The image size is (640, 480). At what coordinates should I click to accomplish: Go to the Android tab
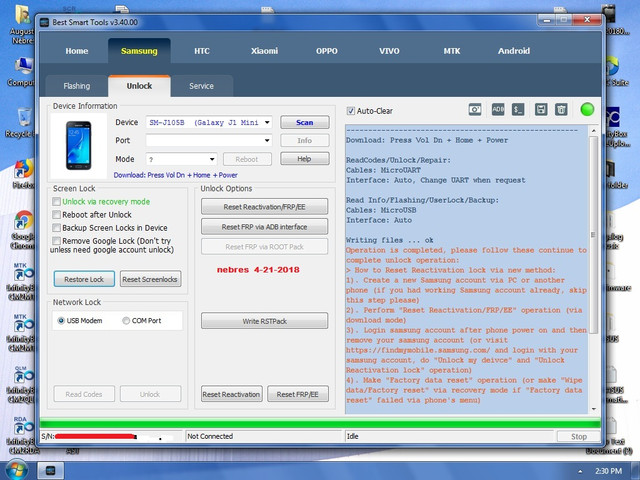click(514, 51)
